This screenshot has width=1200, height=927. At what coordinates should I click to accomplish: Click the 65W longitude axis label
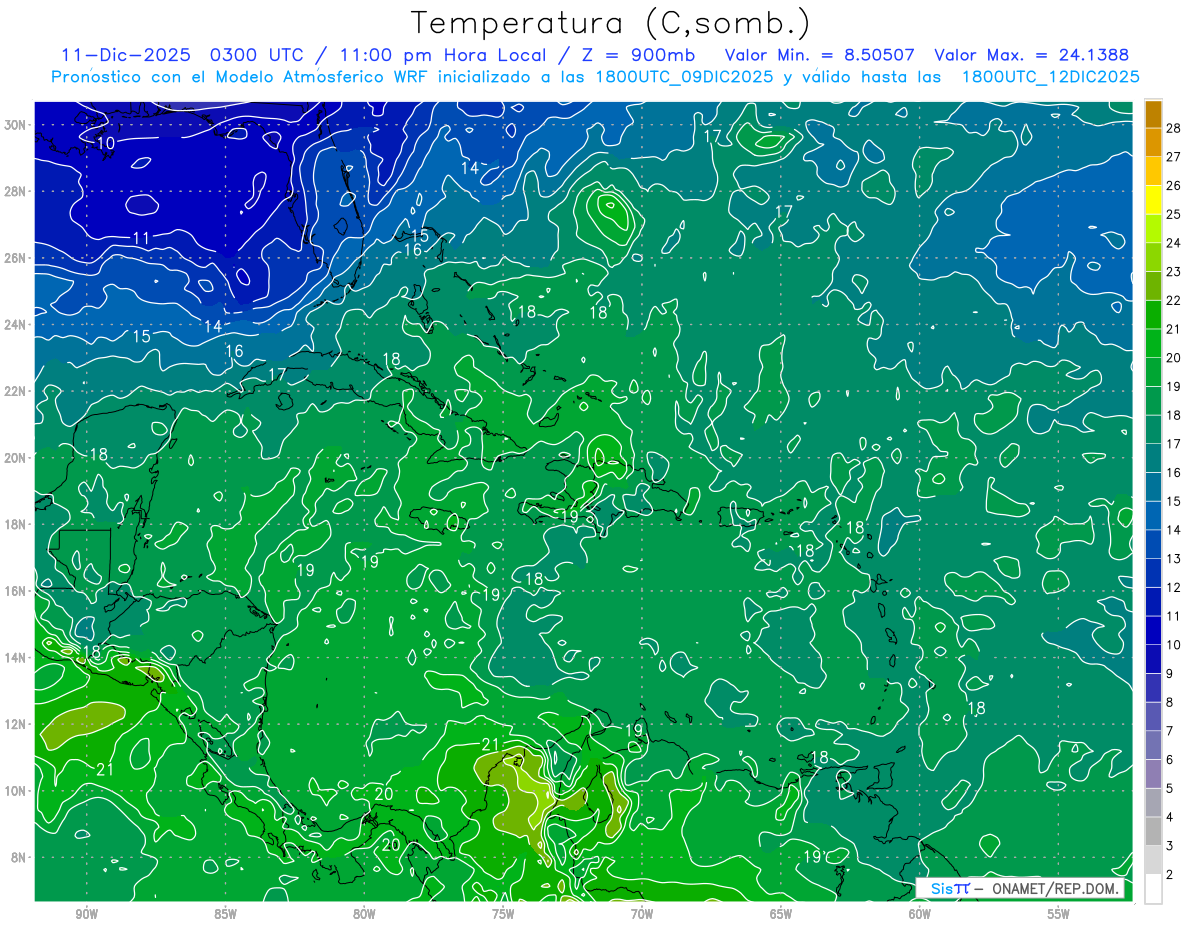click(x=781, y=915)
